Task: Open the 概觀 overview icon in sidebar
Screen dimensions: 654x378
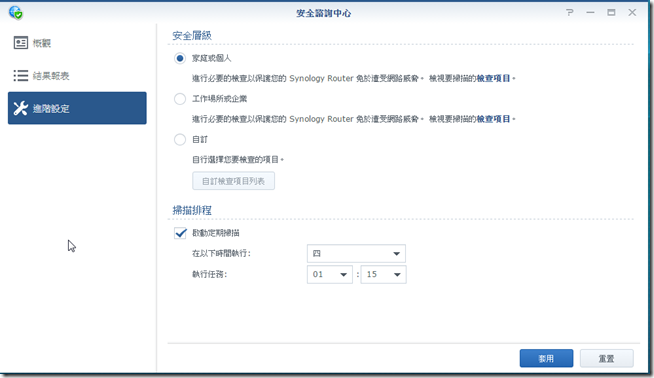Action: [20, 43]
